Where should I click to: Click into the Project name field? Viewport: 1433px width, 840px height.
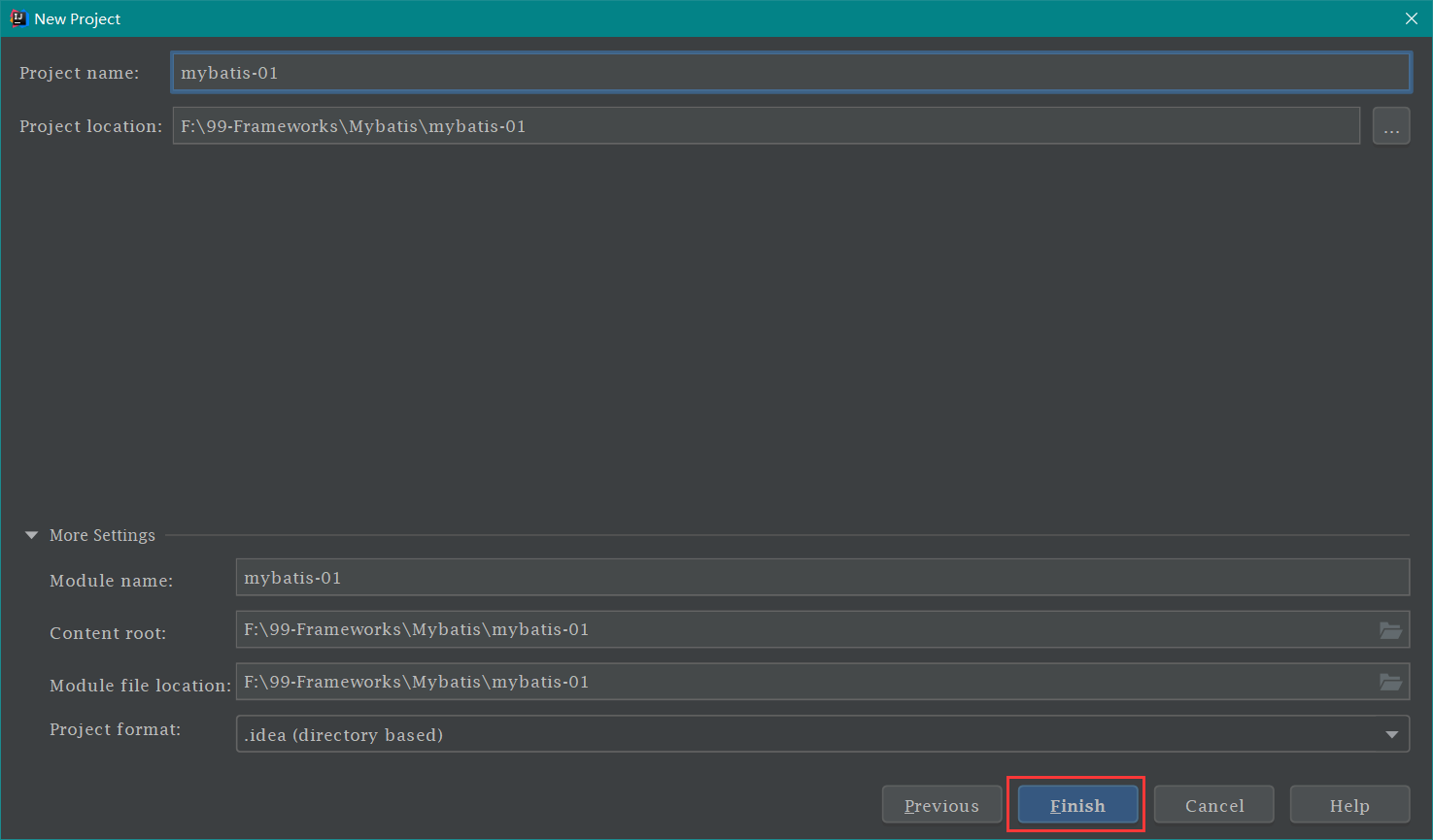tap(790, 73)
